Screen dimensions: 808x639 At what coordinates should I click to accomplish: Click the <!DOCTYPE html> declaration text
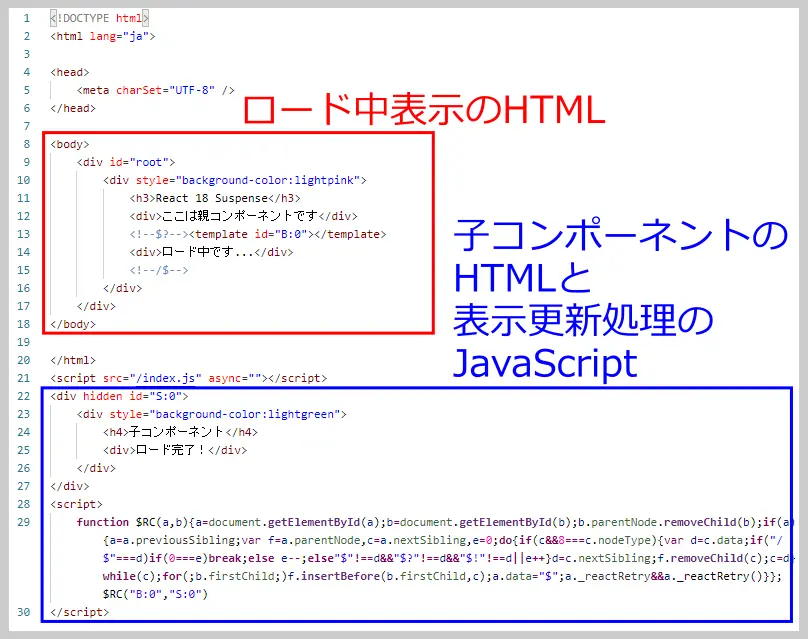[99, 19]
